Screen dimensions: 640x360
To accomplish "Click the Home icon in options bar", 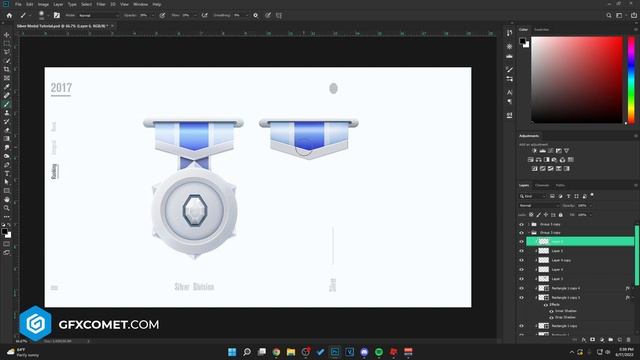I will tap(9, 16).
